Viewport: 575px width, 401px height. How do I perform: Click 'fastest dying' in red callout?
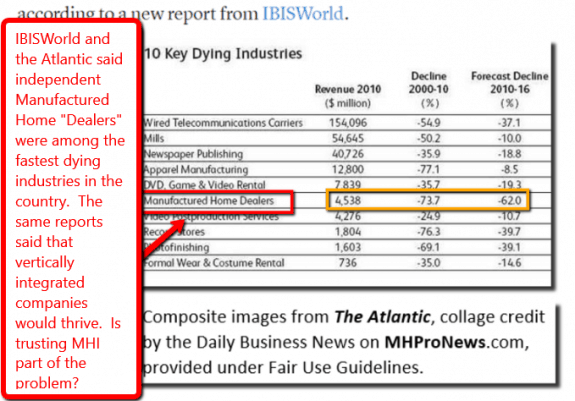[58, 161]
